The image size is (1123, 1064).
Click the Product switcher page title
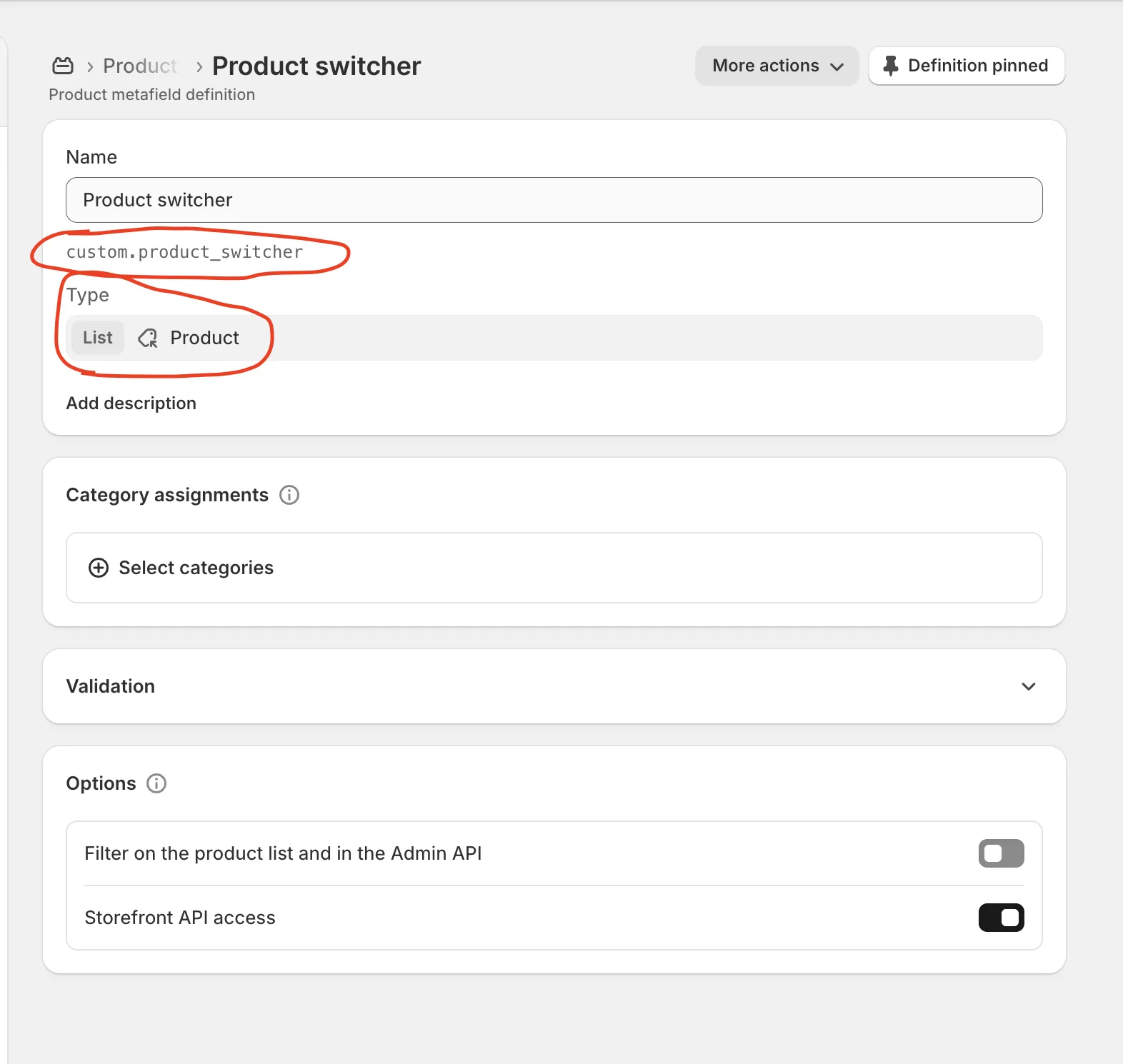[x=316, y=66]
